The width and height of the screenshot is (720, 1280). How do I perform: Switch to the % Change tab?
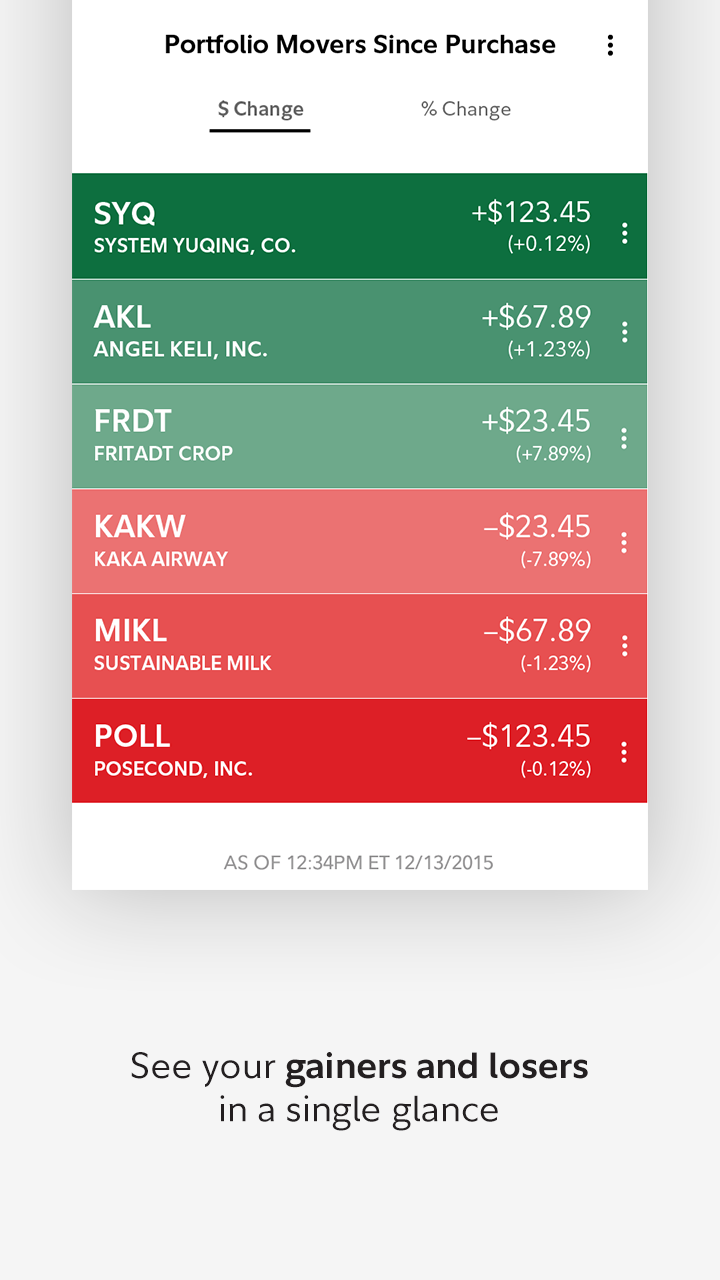(x=466, y=109)
